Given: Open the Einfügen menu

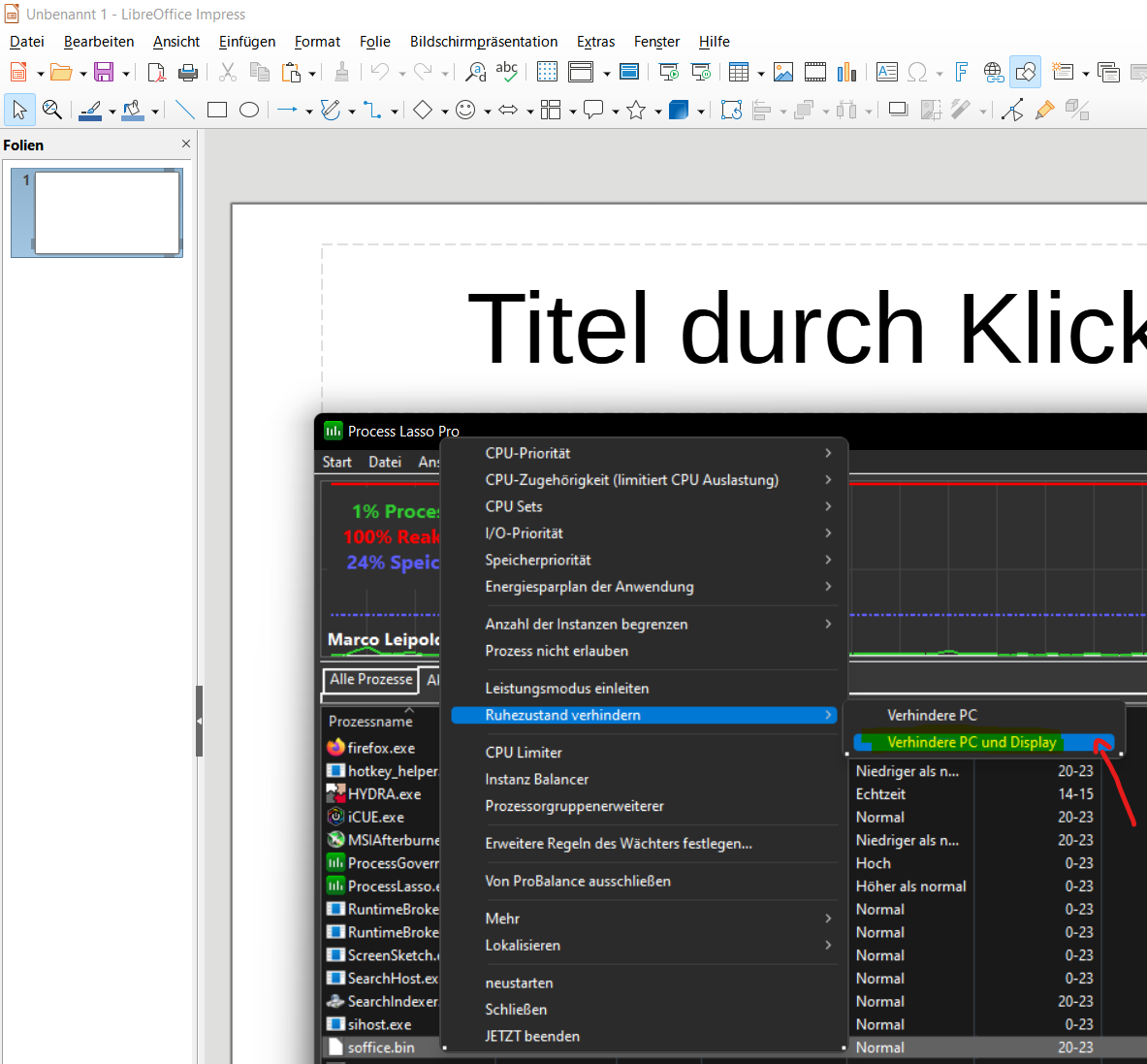Looking at the screenshot, I should tap(247, 42).
